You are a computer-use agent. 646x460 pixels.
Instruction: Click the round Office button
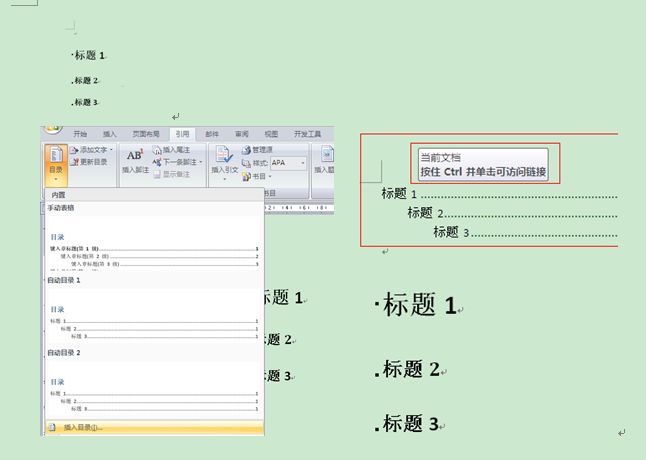(53, 129)
